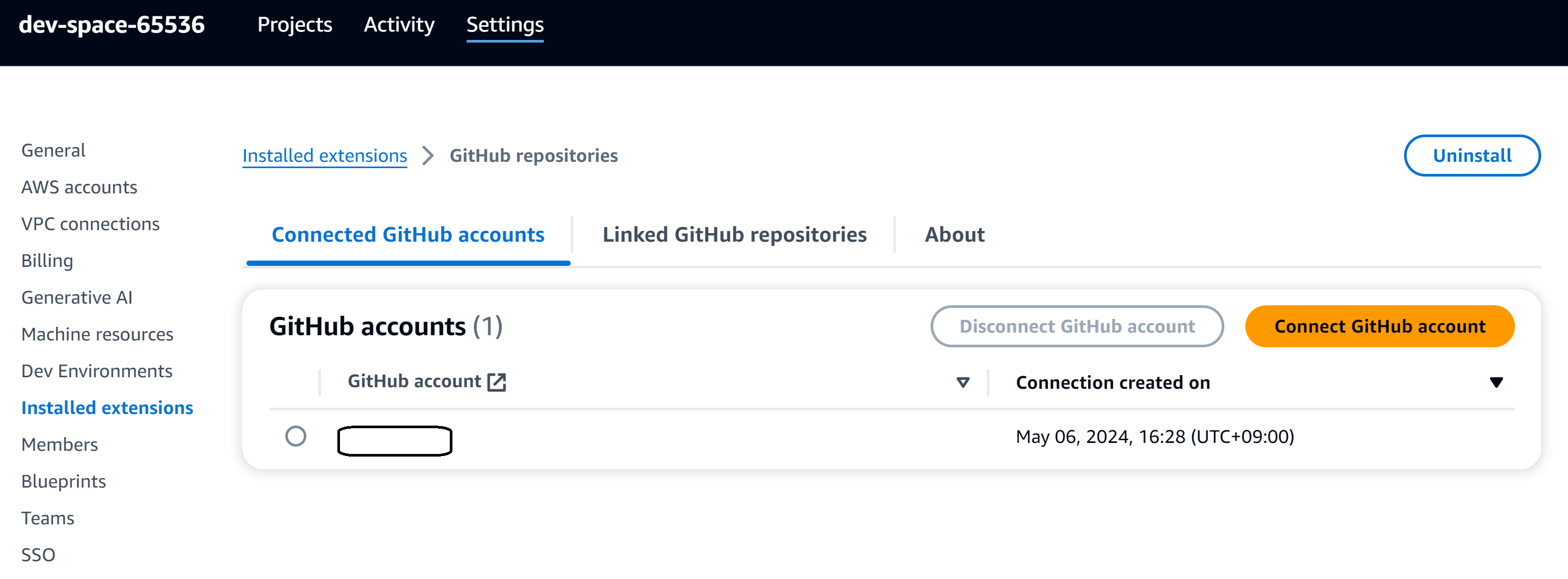The width and height of the screenshot is (1568, 579).
Task: Select Connected GitHub accounts tab
Action: point(408,234)
